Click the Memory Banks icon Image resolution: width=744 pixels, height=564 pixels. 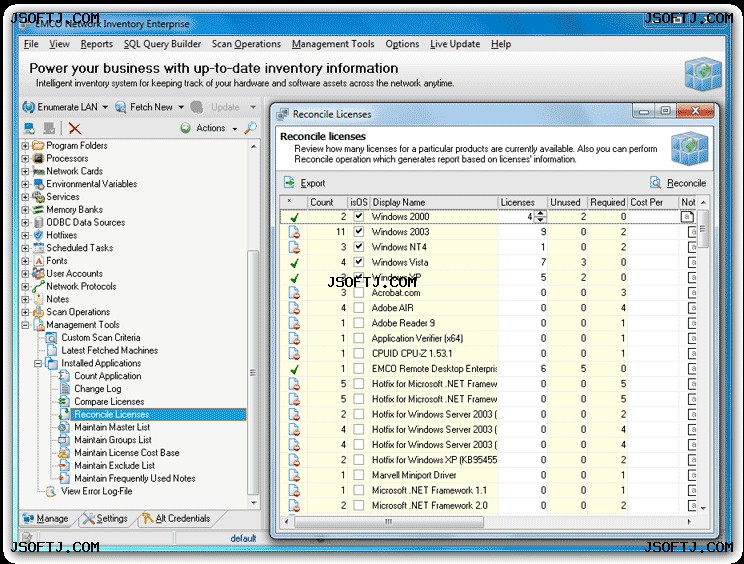click(x=38, y=210)
